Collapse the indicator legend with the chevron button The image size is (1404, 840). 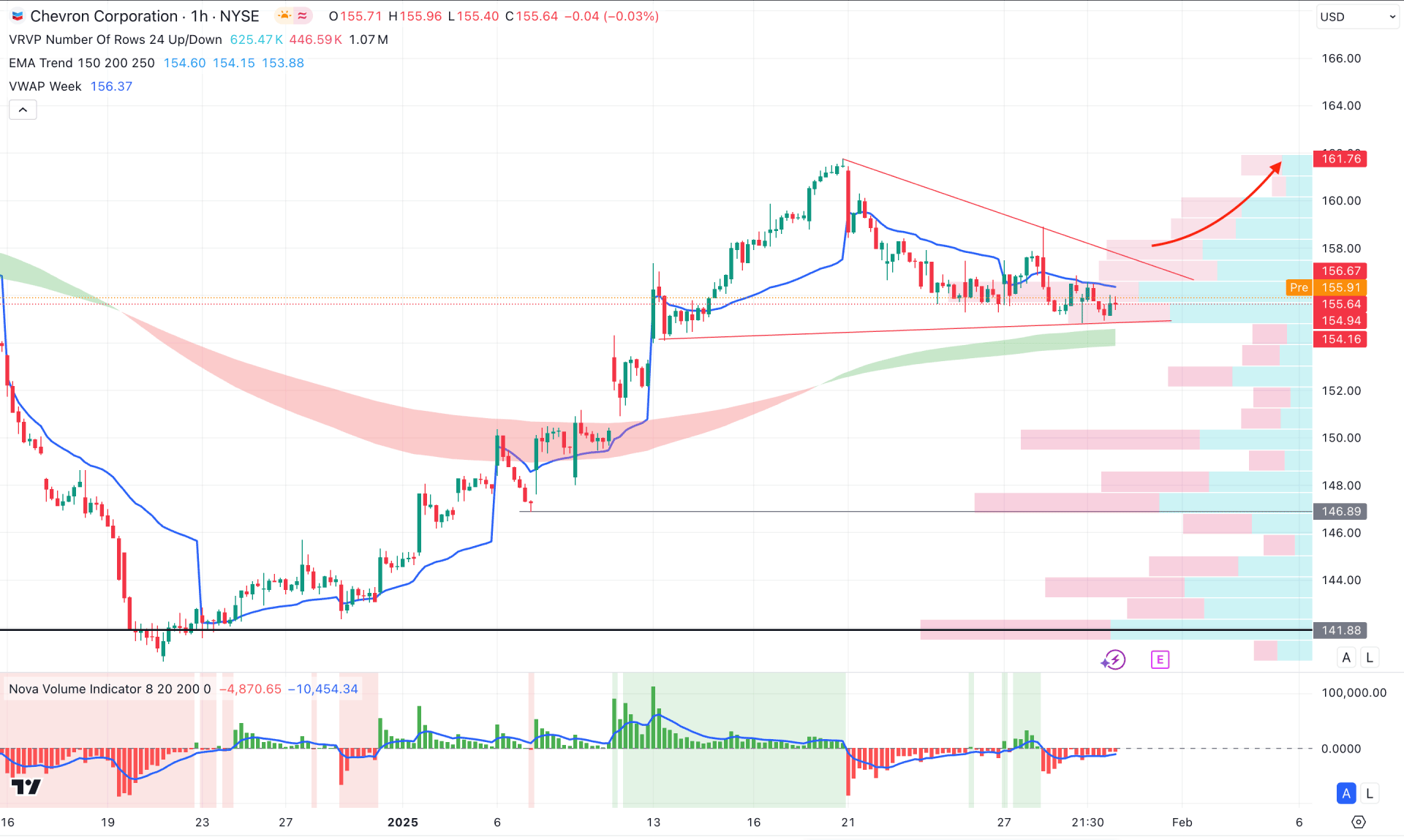(x=23, y=110)
